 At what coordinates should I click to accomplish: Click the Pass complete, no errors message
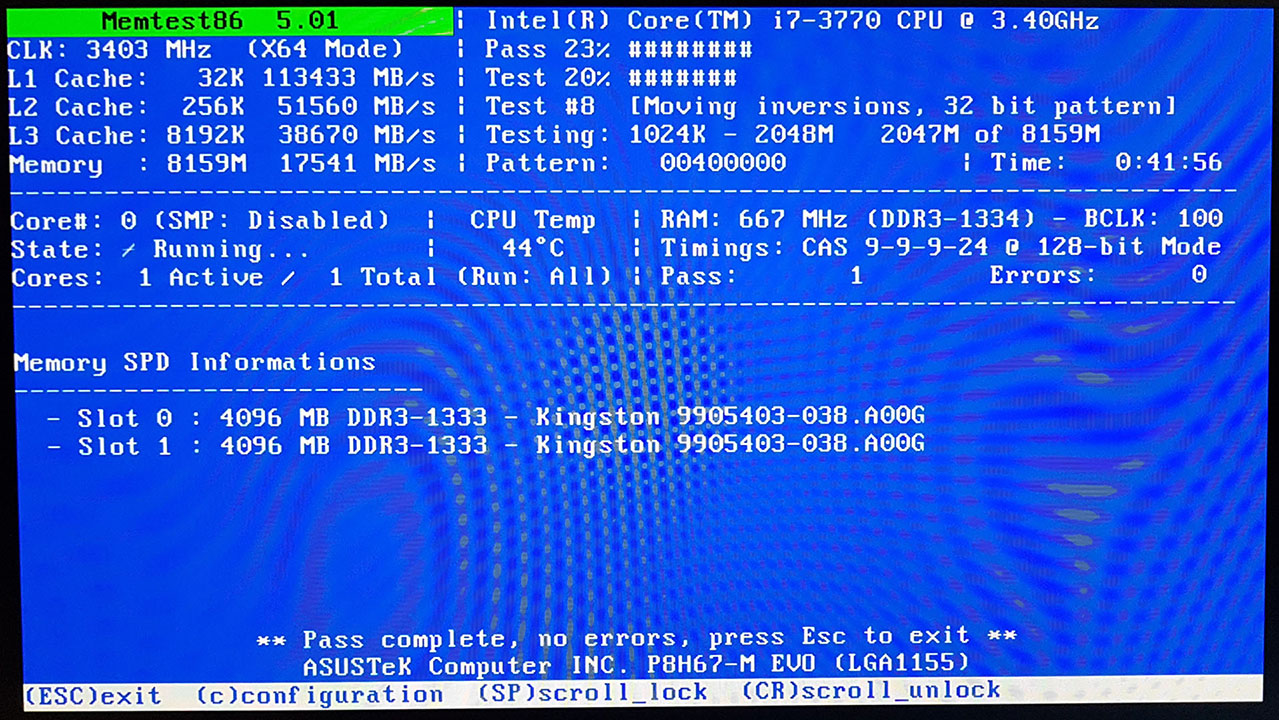[x=637, y=637]
